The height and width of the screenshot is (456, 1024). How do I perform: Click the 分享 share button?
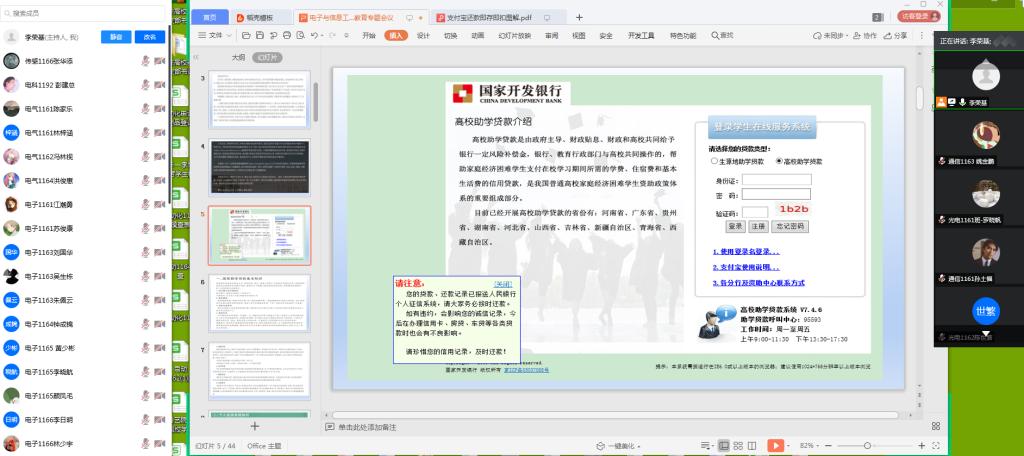[x=897, y=35]
